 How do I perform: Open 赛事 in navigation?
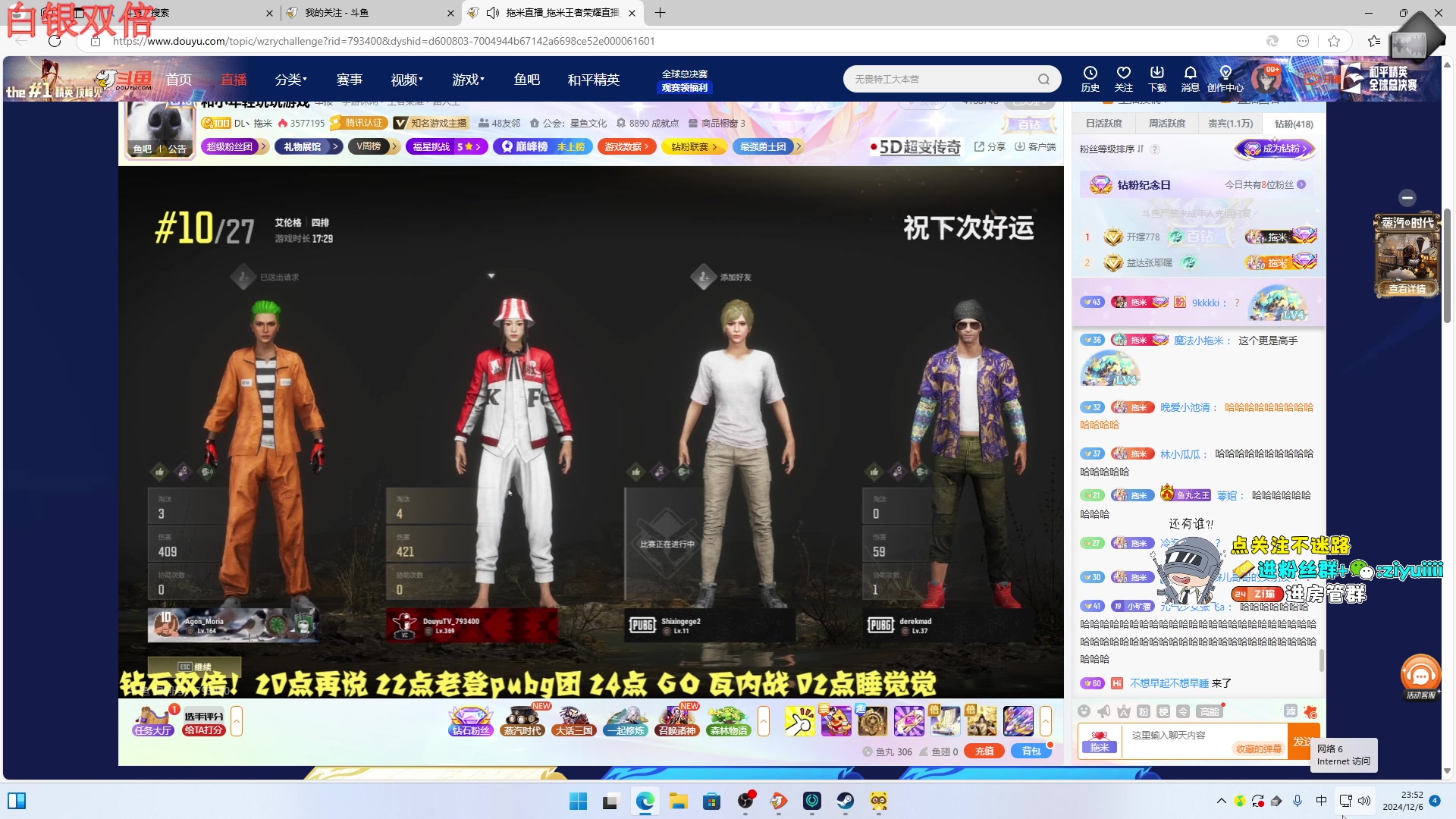pos(350,80)
